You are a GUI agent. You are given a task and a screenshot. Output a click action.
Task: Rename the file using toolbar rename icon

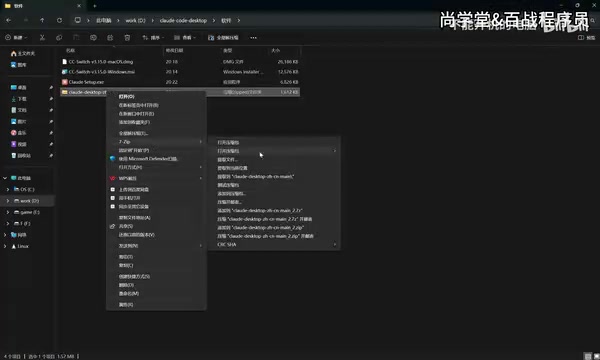tap(93, 37)
